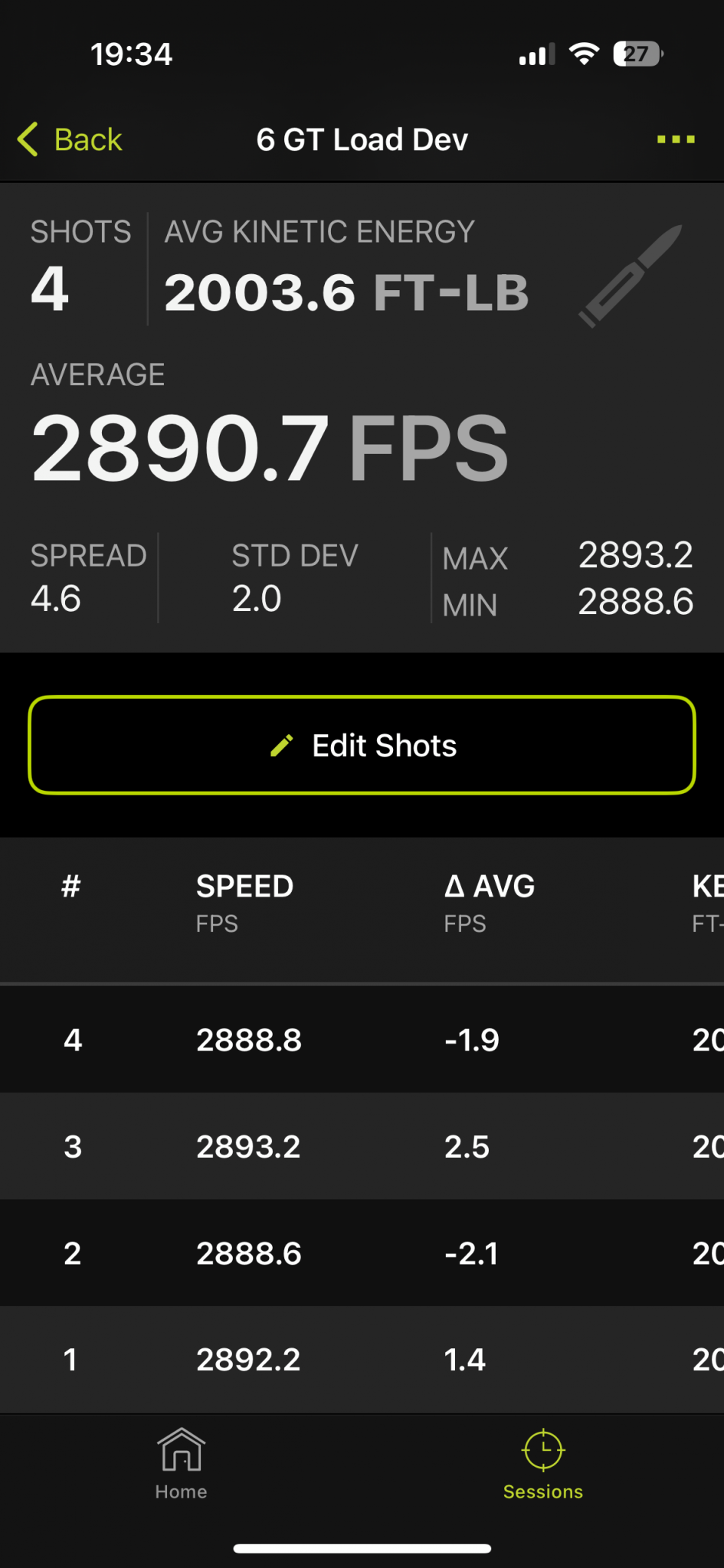This screenshot has width=724, height=1568.
Task: Tap the Sessions crosshair clock icon
Action: [543, 1449]
